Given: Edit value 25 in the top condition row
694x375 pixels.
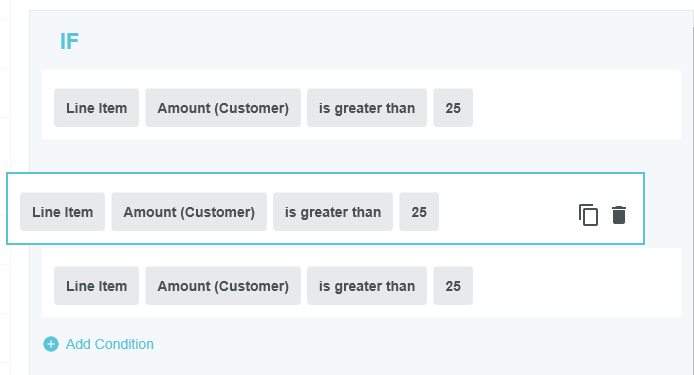Looking at the screenshot, I should pyautogui.click(x=453, y=108).
